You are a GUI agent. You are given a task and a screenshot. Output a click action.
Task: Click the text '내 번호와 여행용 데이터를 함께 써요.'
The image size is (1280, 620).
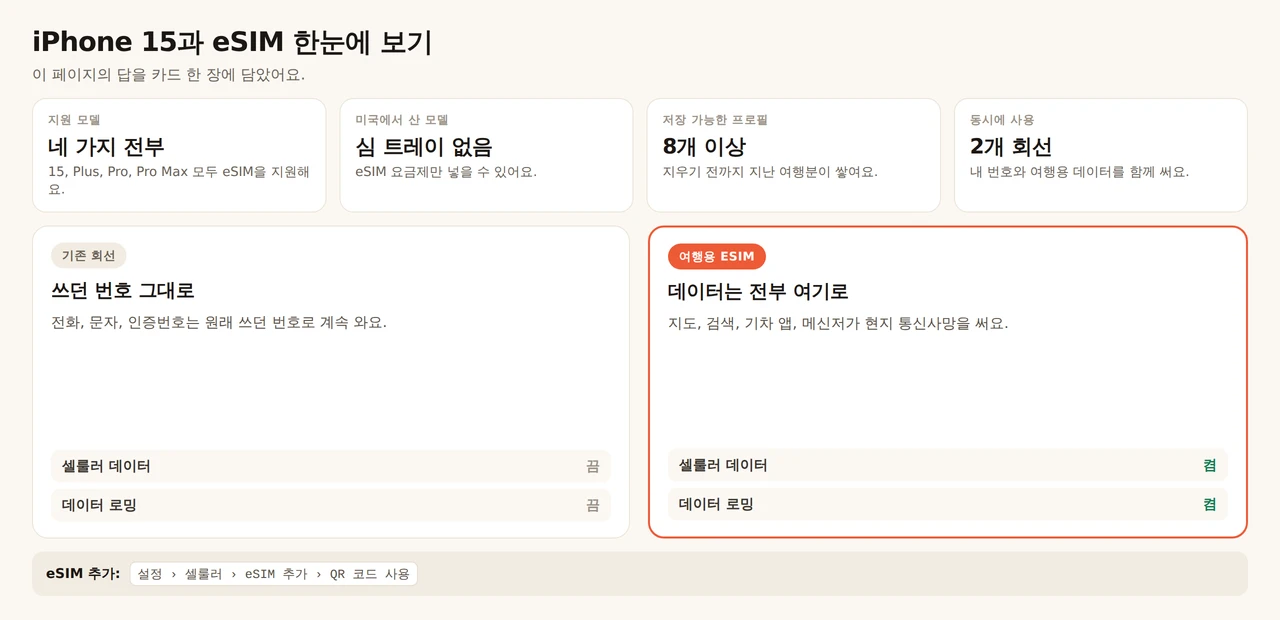pos(1079,172)
